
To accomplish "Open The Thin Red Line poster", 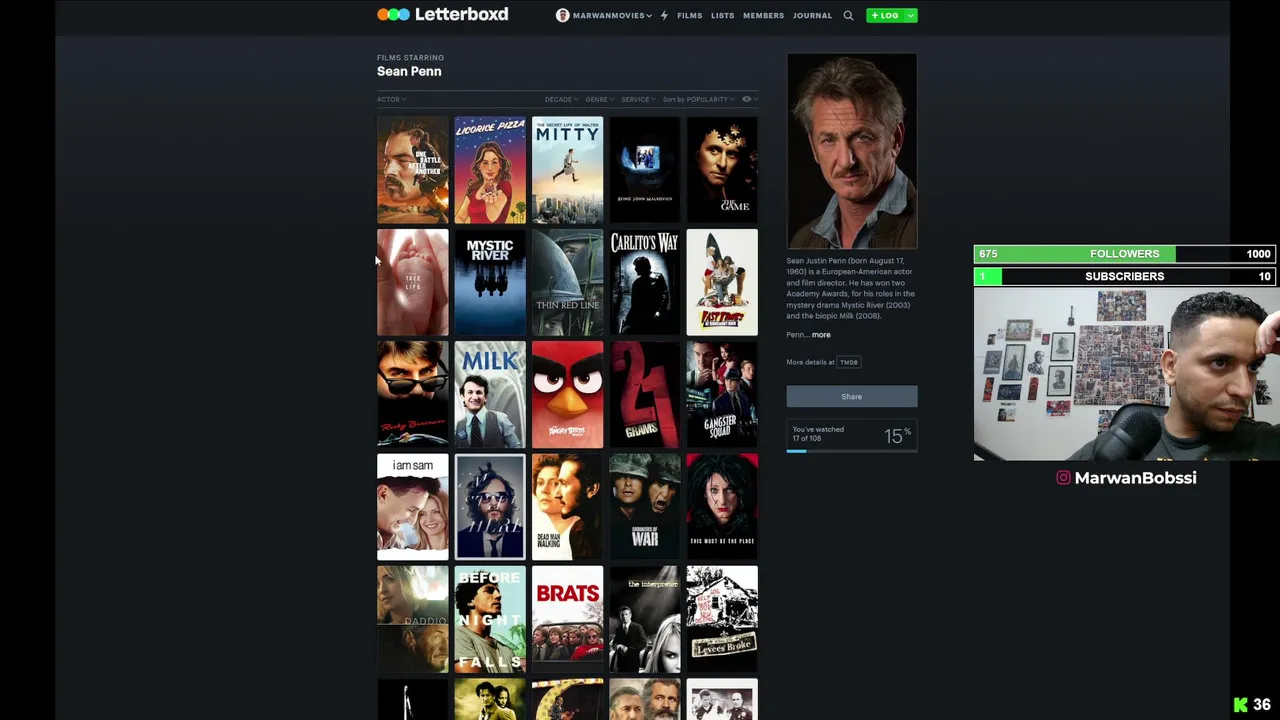I will pos(567,282).
